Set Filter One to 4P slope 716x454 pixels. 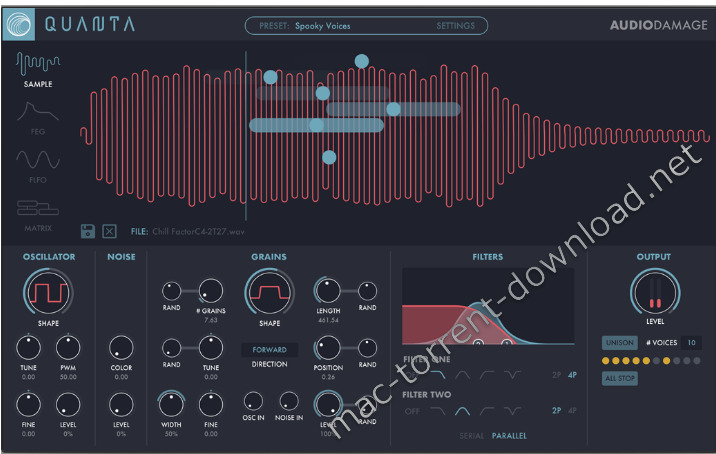coord(572,375)
